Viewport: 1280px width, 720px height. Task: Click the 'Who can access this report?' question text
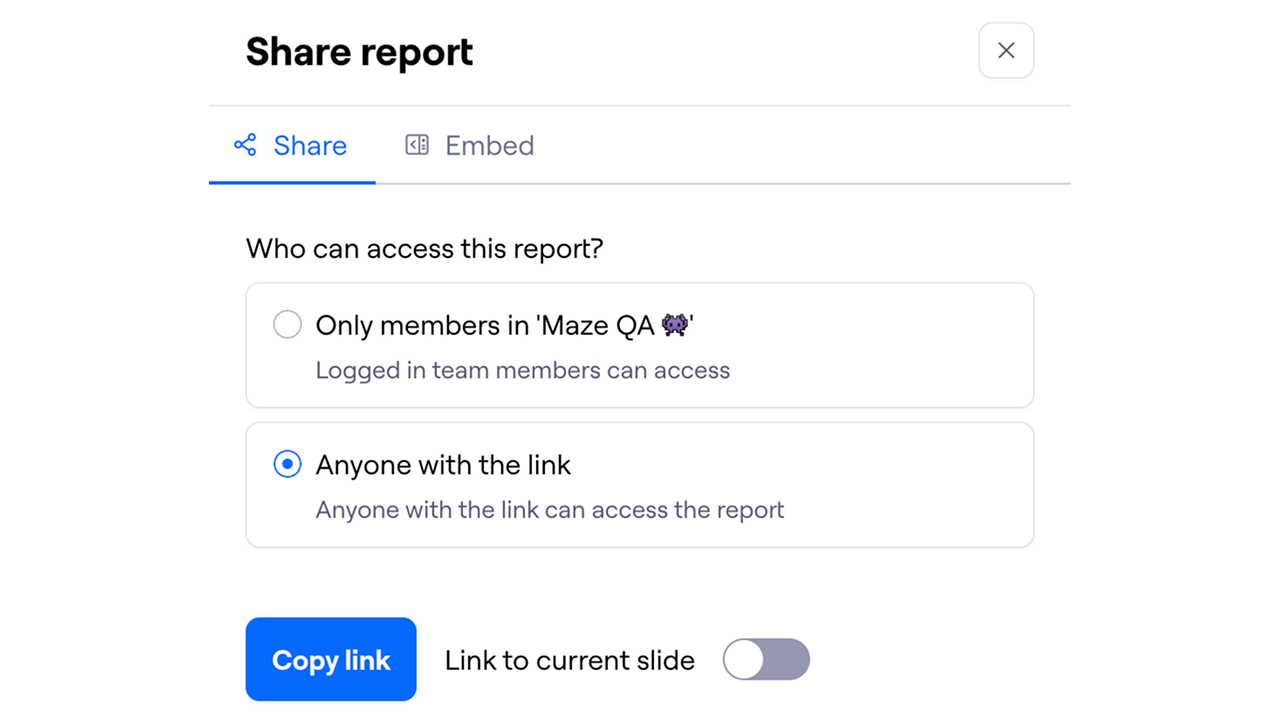pyautogui.click(x=424, y=248)
